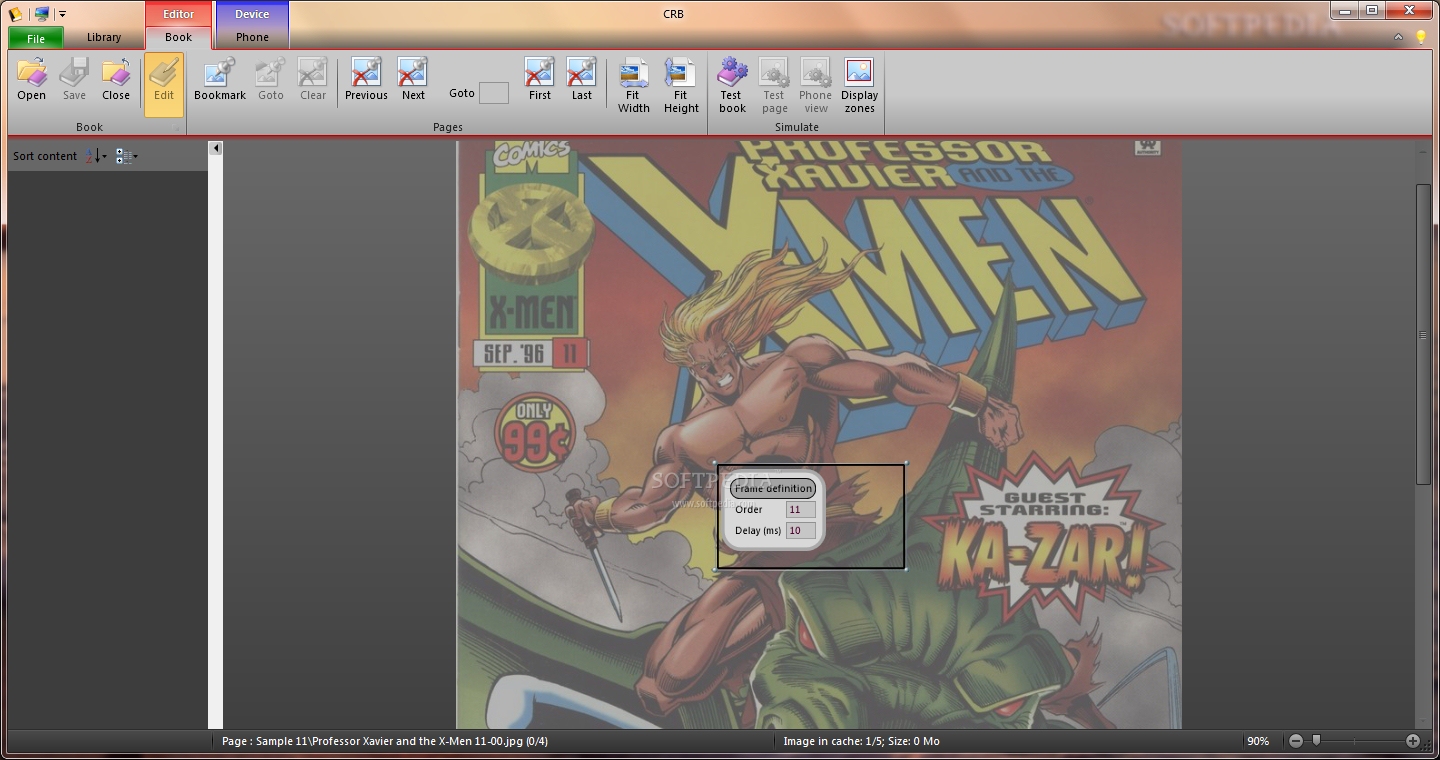Screen dimensions: 1440x760
Task: Click the 'Image in cache' status text
Action: pos(861,741)
